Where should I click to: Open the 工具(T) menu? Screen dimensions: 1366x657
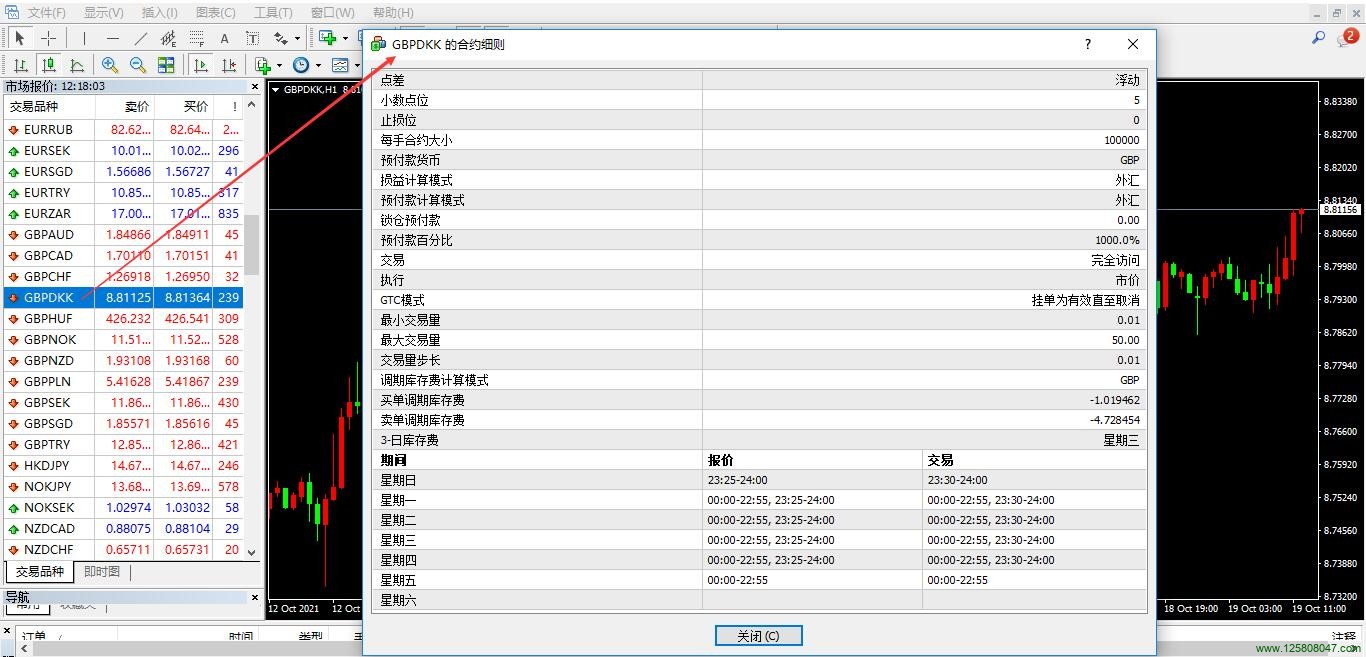pyautogui.click(x=273, y=13)
